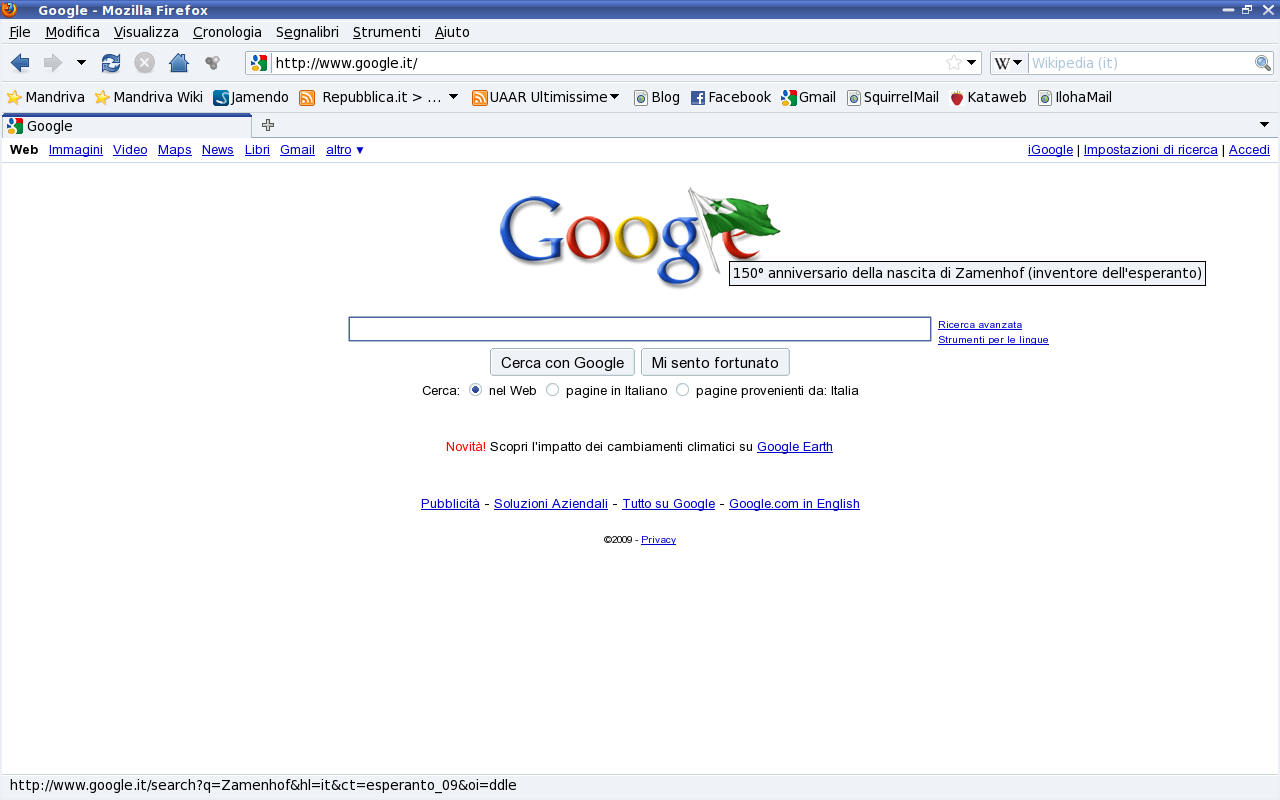Open the Maps link
This screenshot has height=800, width=1280.
pyautogui.click(x=175, y=150)
